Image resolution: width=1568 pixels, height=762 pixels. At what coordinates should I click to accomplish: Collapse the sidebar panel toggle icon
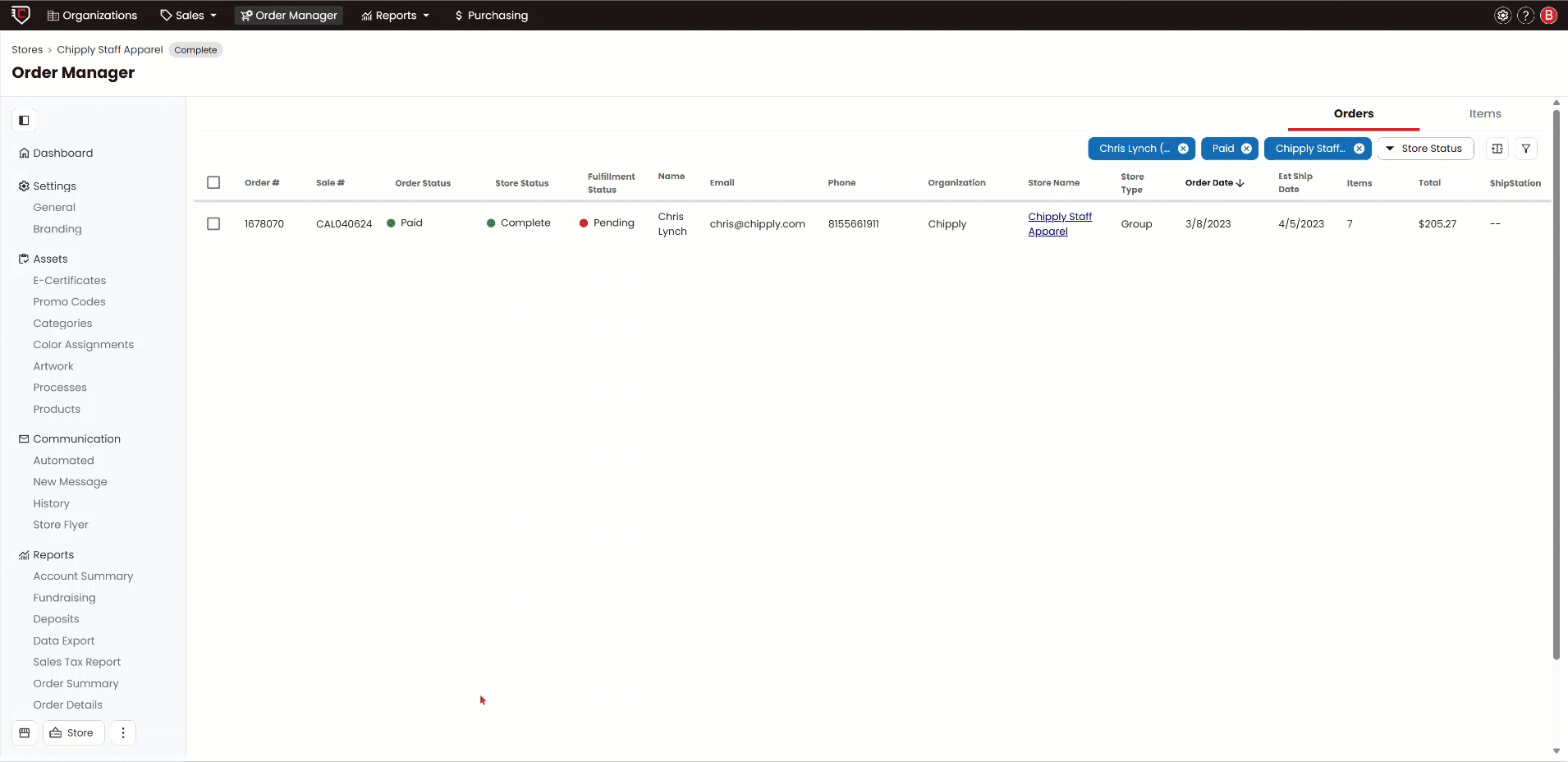pyautogui.click(x=24, y=121)
